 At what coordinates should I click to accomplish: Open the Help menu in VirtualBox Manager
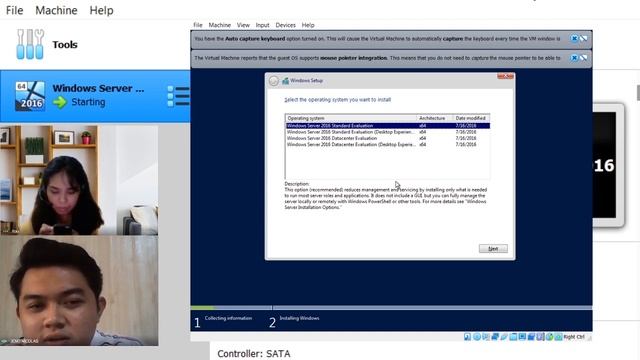point(101,10)
